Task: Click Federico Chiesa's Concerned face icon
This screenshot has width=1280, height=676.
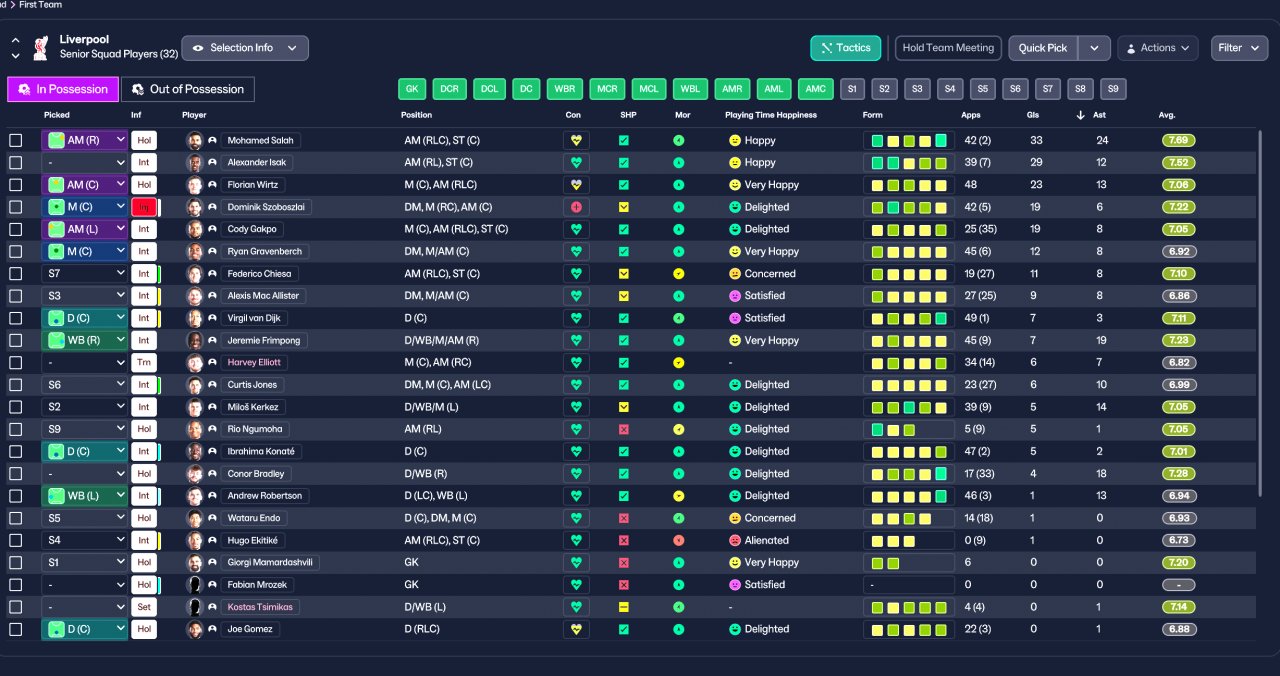Action: click(x=735, y=274)
